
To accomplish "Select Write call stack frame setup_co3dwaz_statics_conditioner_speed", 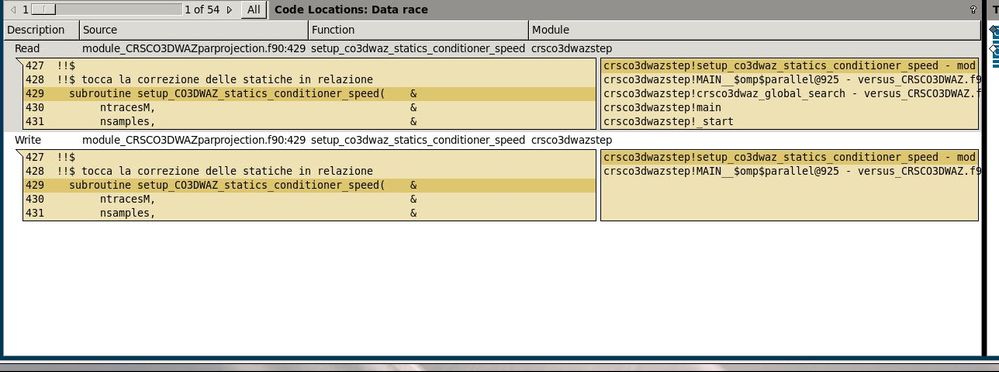I will point(789,157).
